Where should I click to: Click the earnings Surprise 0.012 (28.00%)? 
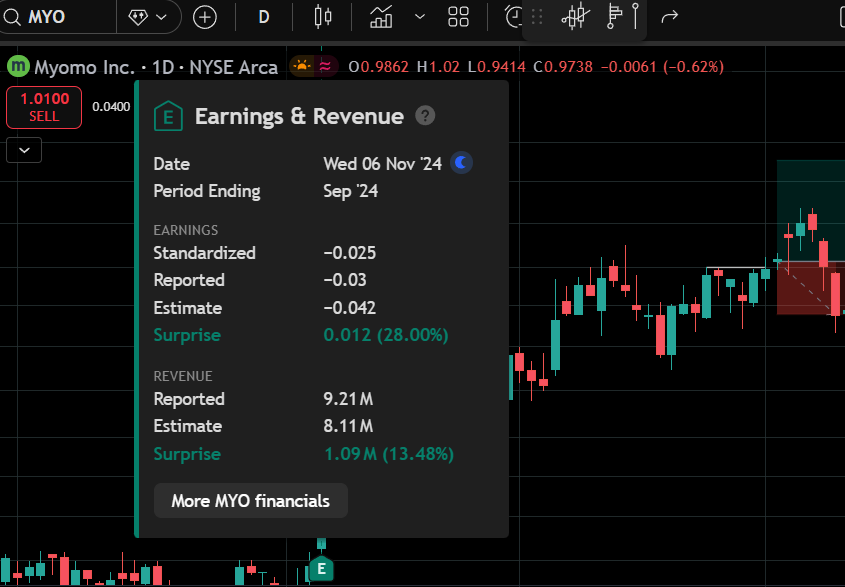click(x=386, y=335)
